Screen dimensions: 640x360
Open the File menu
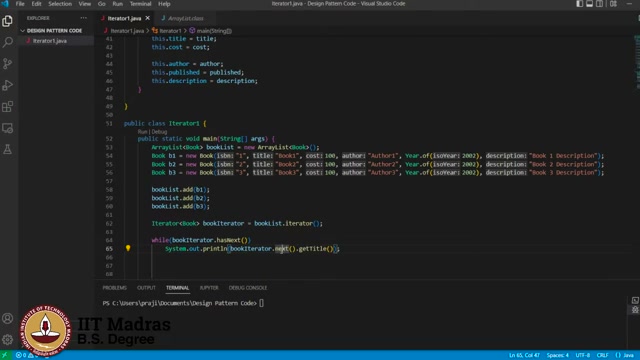[20, 4]
